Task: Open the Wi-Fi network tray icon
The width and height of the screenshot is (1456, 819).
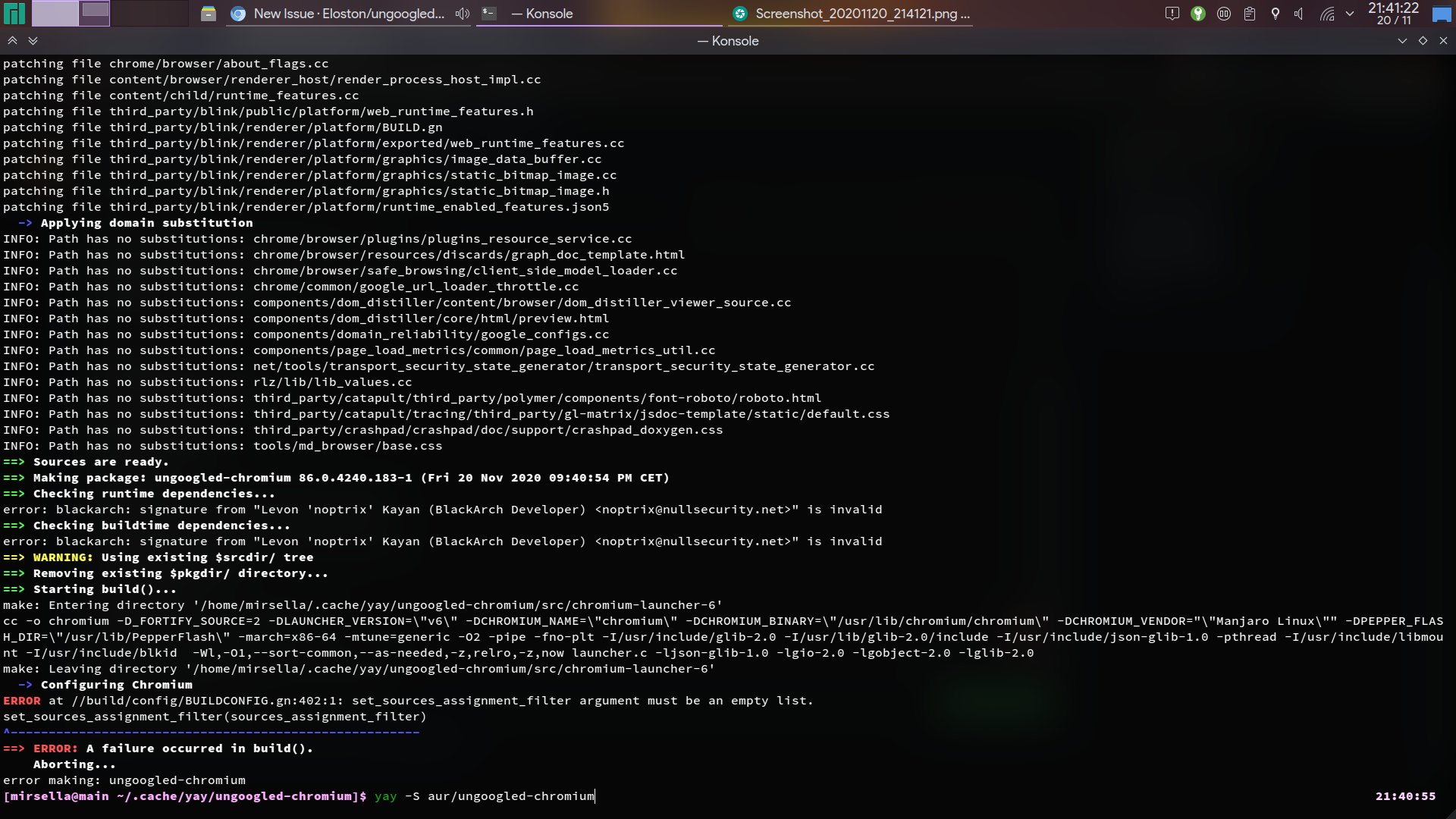Action: (1326, 14)
